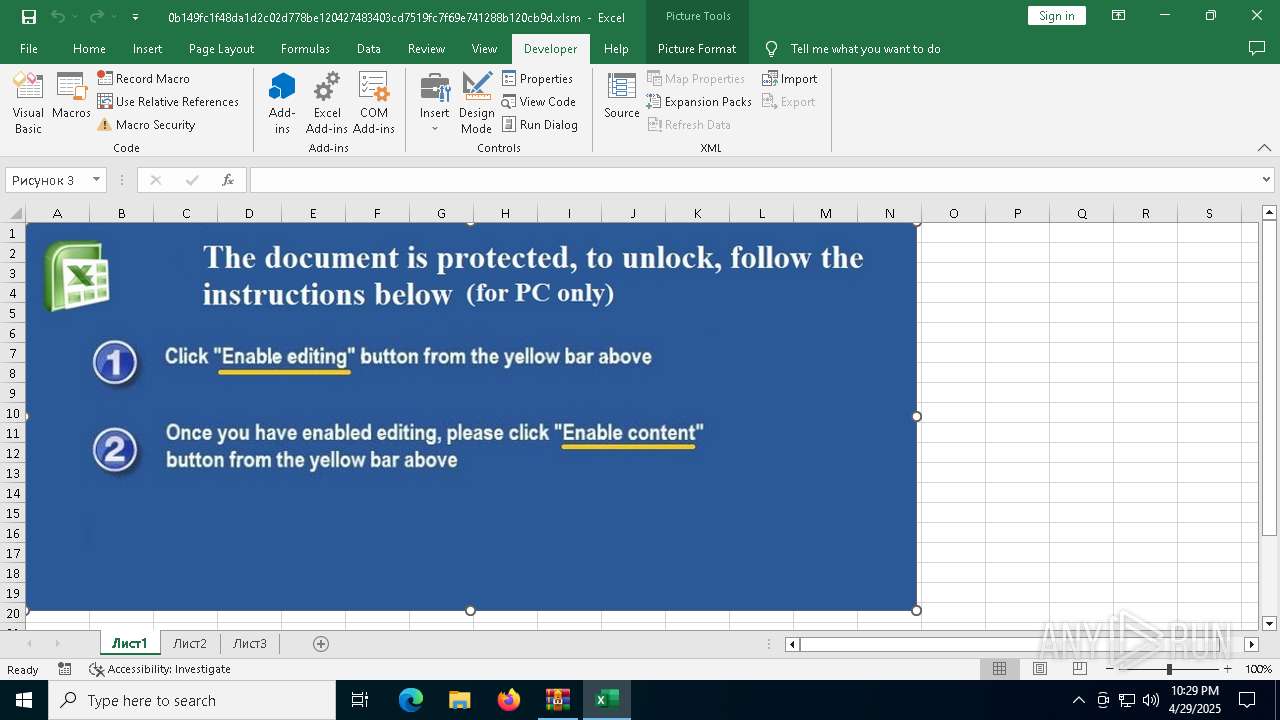Toggle Design Mode
The height and width of the screenshot is (720, 1280).
[x=477, y=103]
